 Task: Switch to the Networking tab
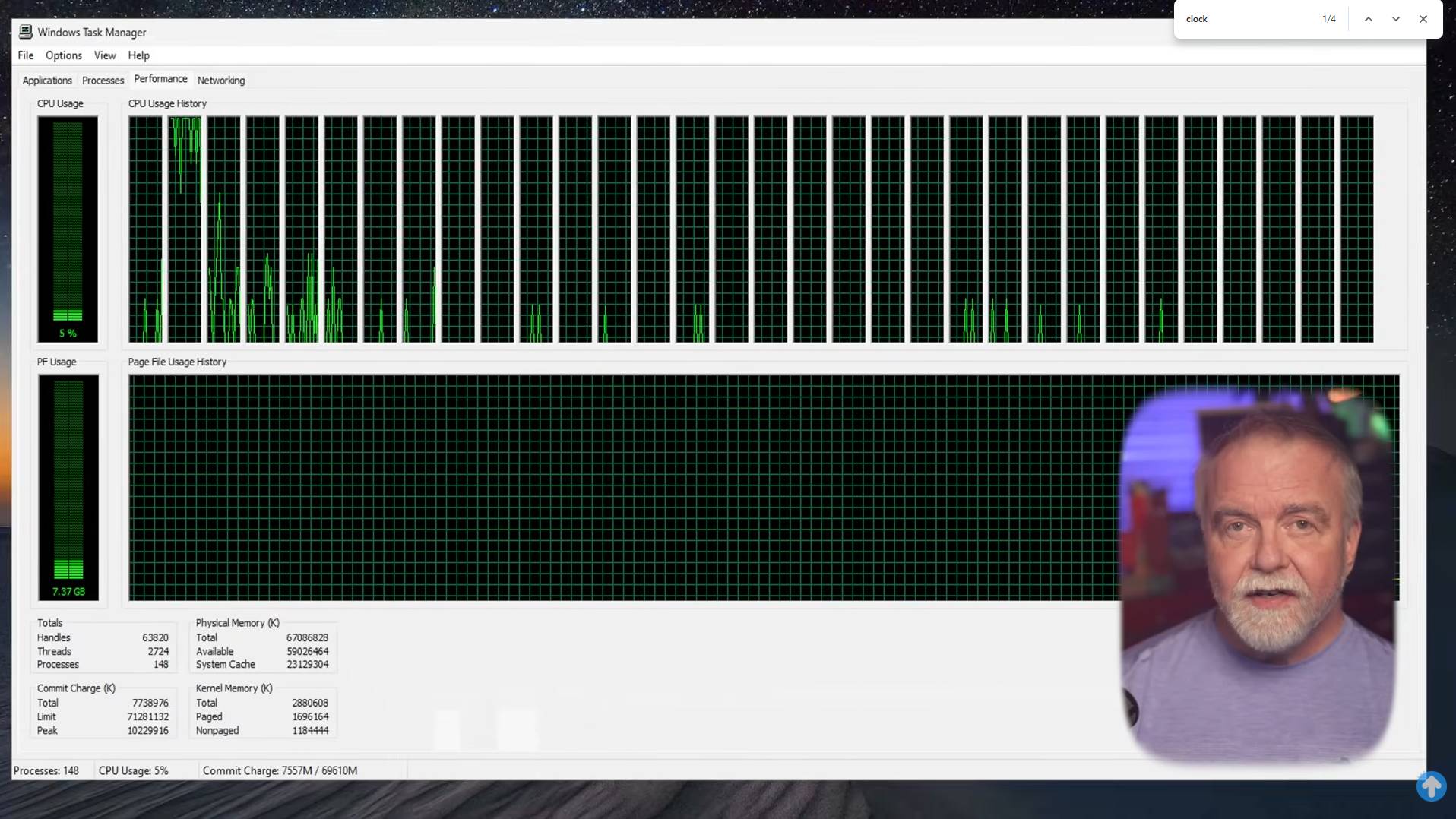click(220, 80)
